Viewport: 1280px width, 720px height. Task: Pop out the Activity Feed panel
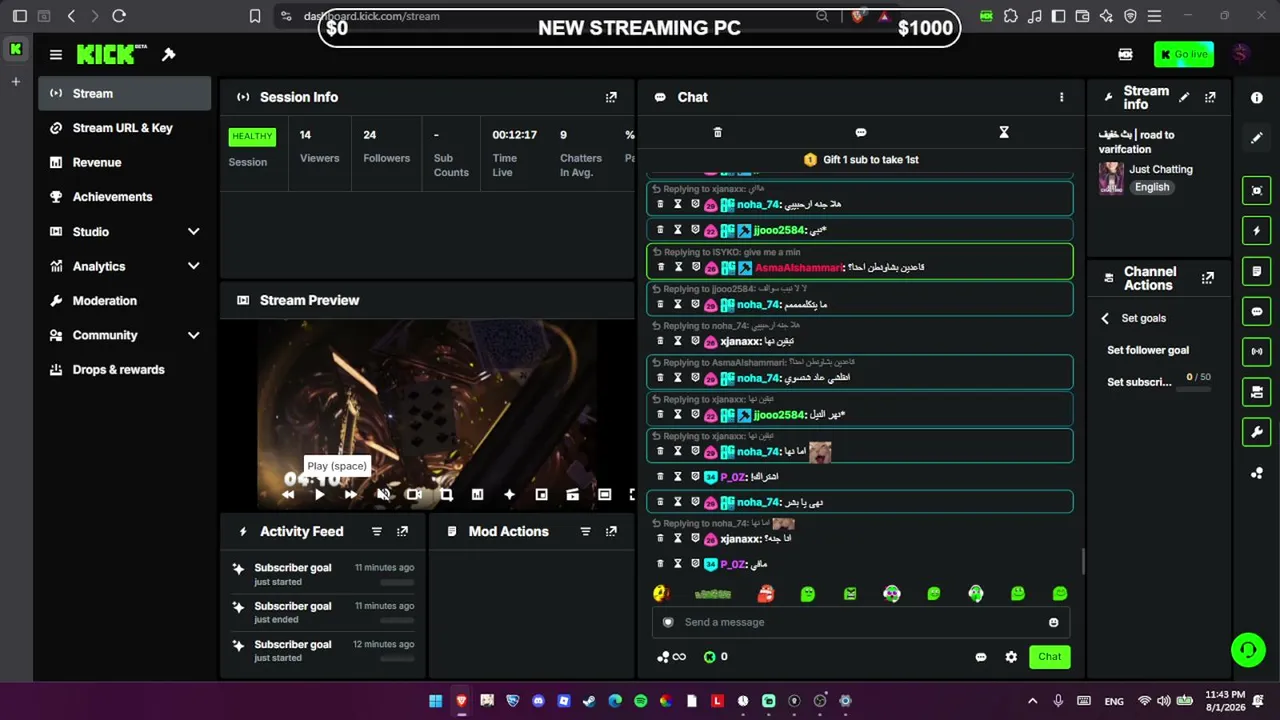402,532
